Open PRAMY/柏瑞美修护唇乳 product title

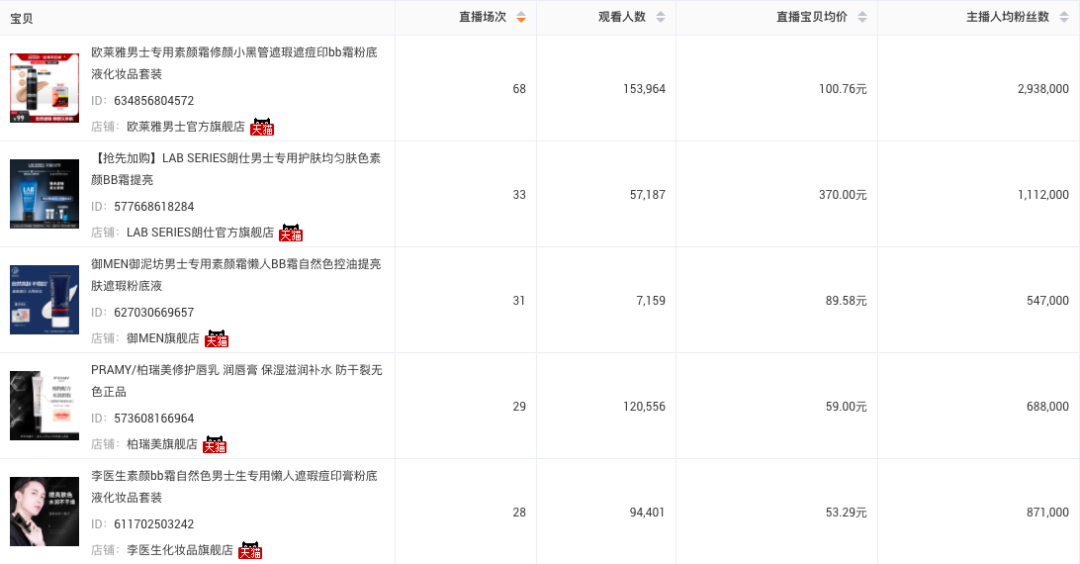pos(236,382)
